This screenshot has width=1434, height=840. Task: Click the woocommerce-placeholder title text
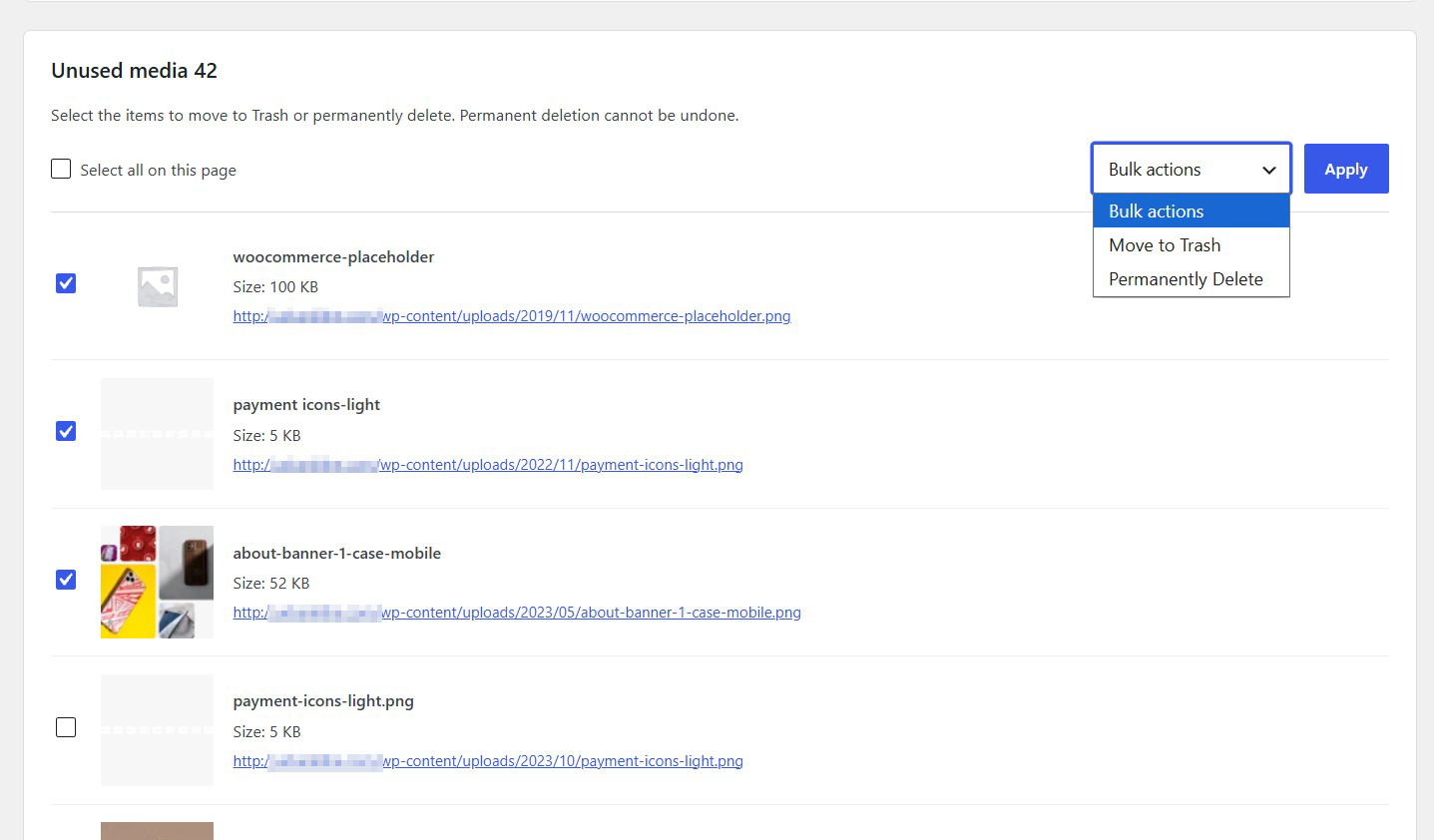coord(333,257)
